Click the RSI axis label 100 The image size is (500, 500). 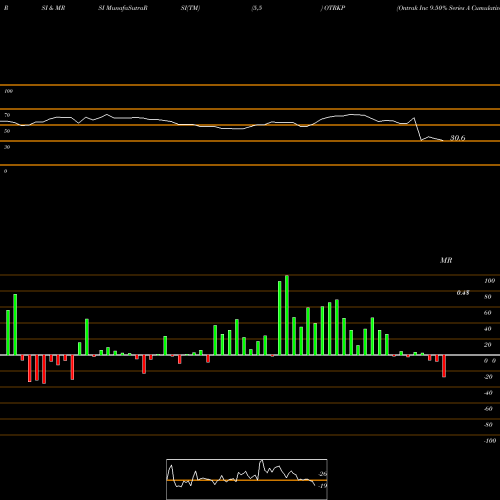click(8, 91)
